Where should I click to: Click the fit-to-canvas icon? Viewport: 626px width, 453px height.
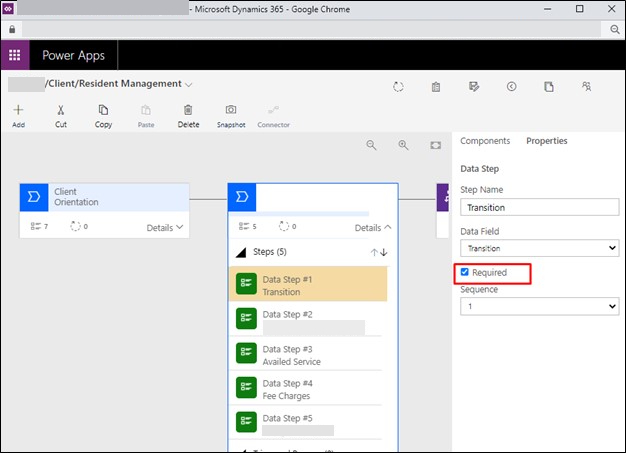click(436, 145)
